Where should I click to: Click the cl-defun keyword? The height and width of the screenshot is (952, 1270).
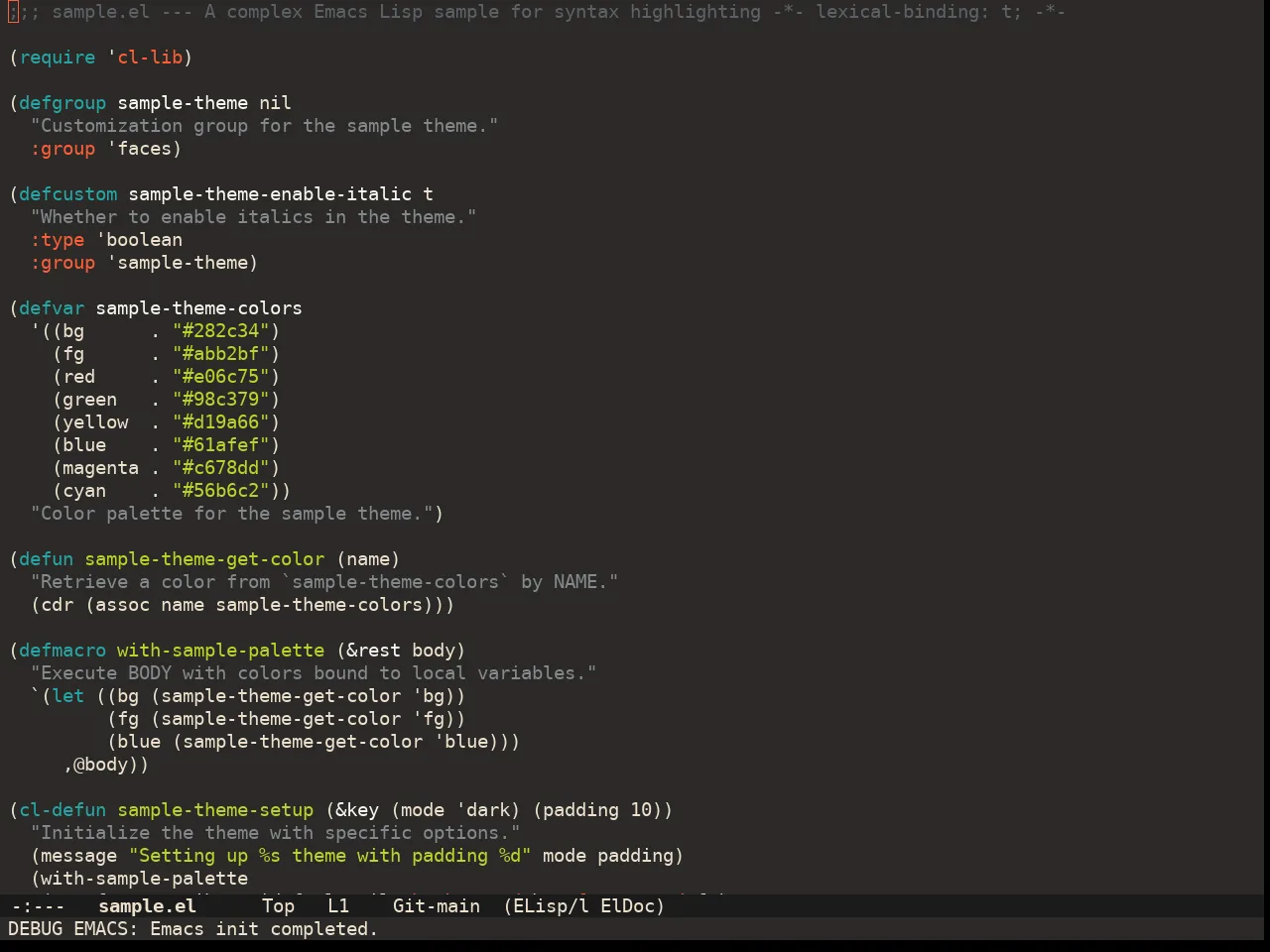click(x=63, y=810)
